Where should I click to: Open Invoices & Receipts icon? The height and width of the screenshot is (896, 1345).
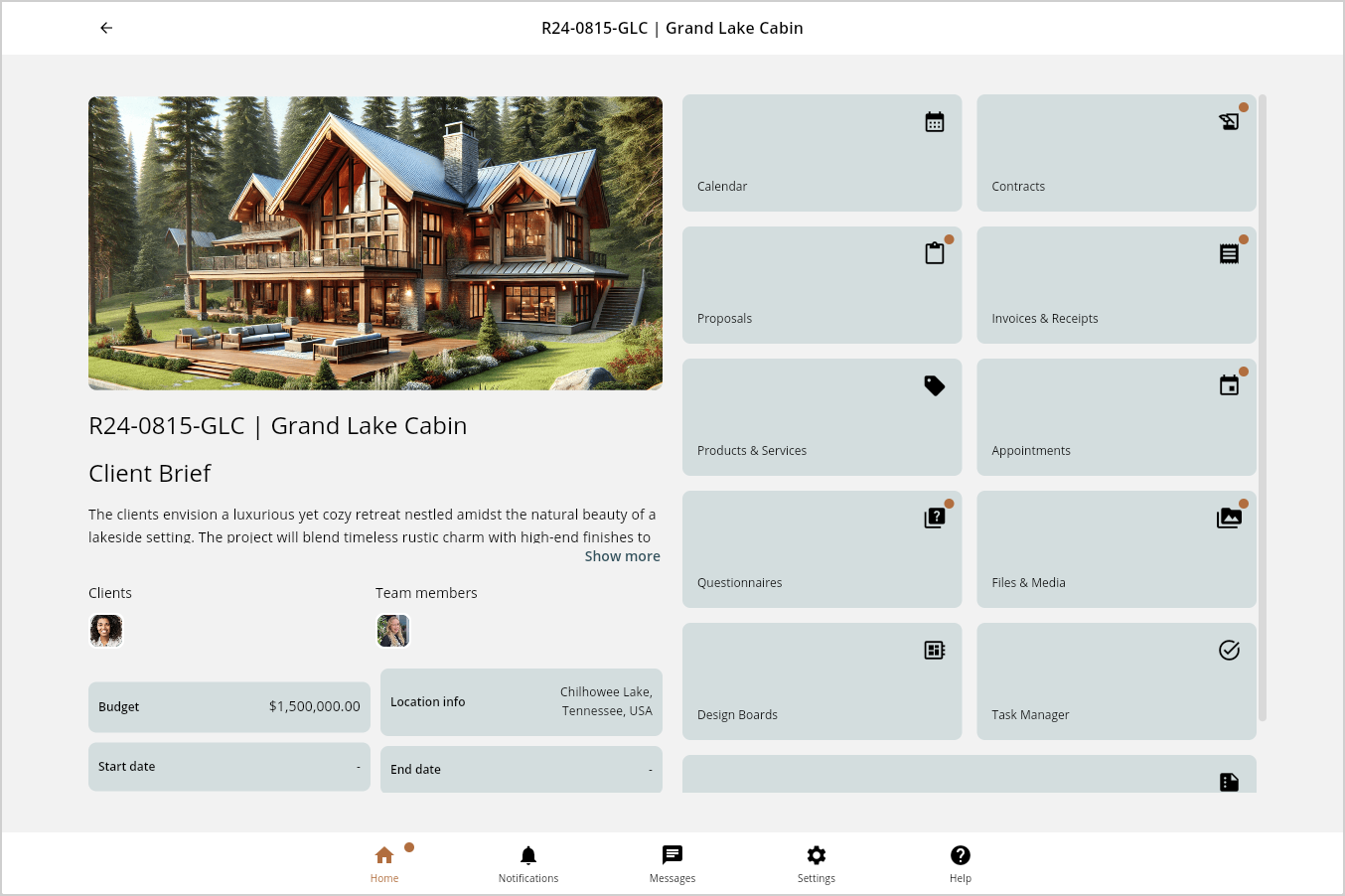click(x=1229, y=254)
